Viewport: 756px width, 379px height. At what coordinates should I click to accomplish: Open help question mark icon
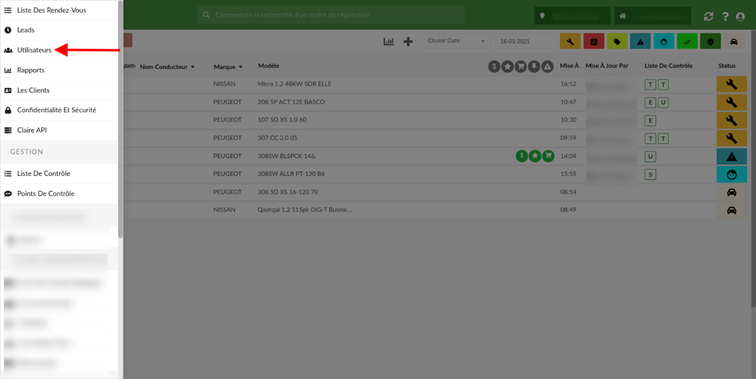pyautogui.click(x=725, y=16)
